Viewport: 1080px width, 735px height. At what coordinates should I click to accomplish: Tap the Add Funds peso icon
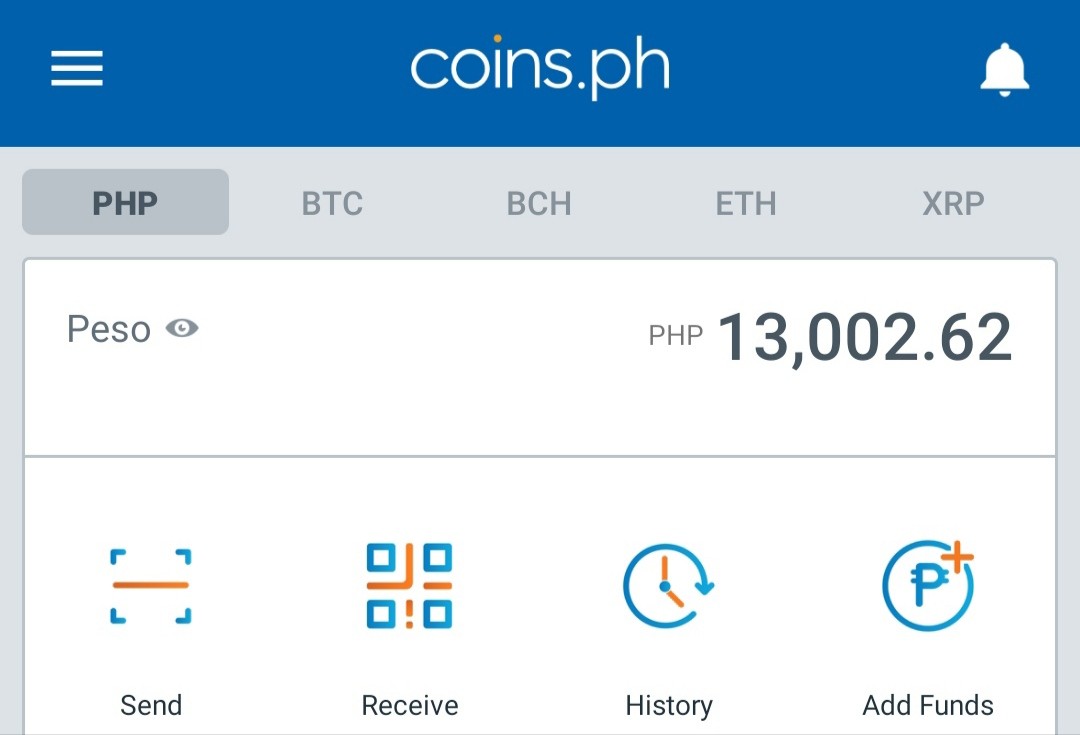pos(928,586)
